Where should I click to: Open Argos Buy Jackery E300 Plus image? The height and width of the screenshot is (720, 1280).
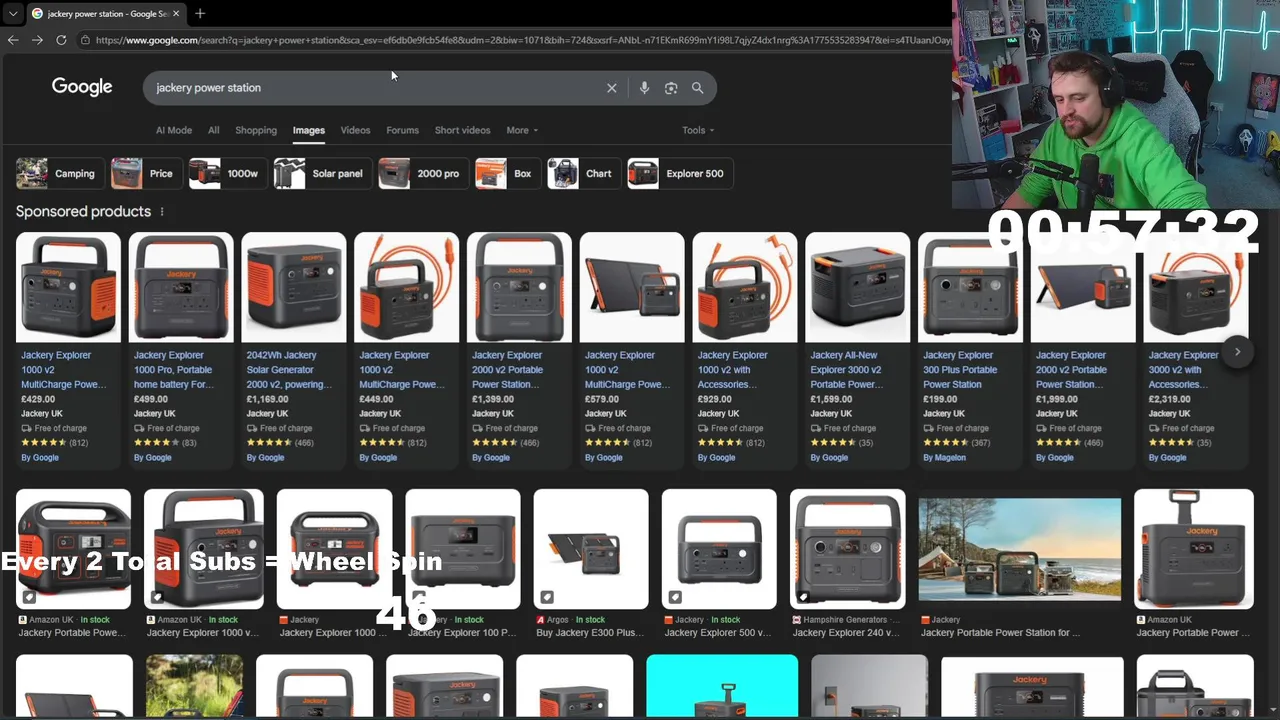591,549
